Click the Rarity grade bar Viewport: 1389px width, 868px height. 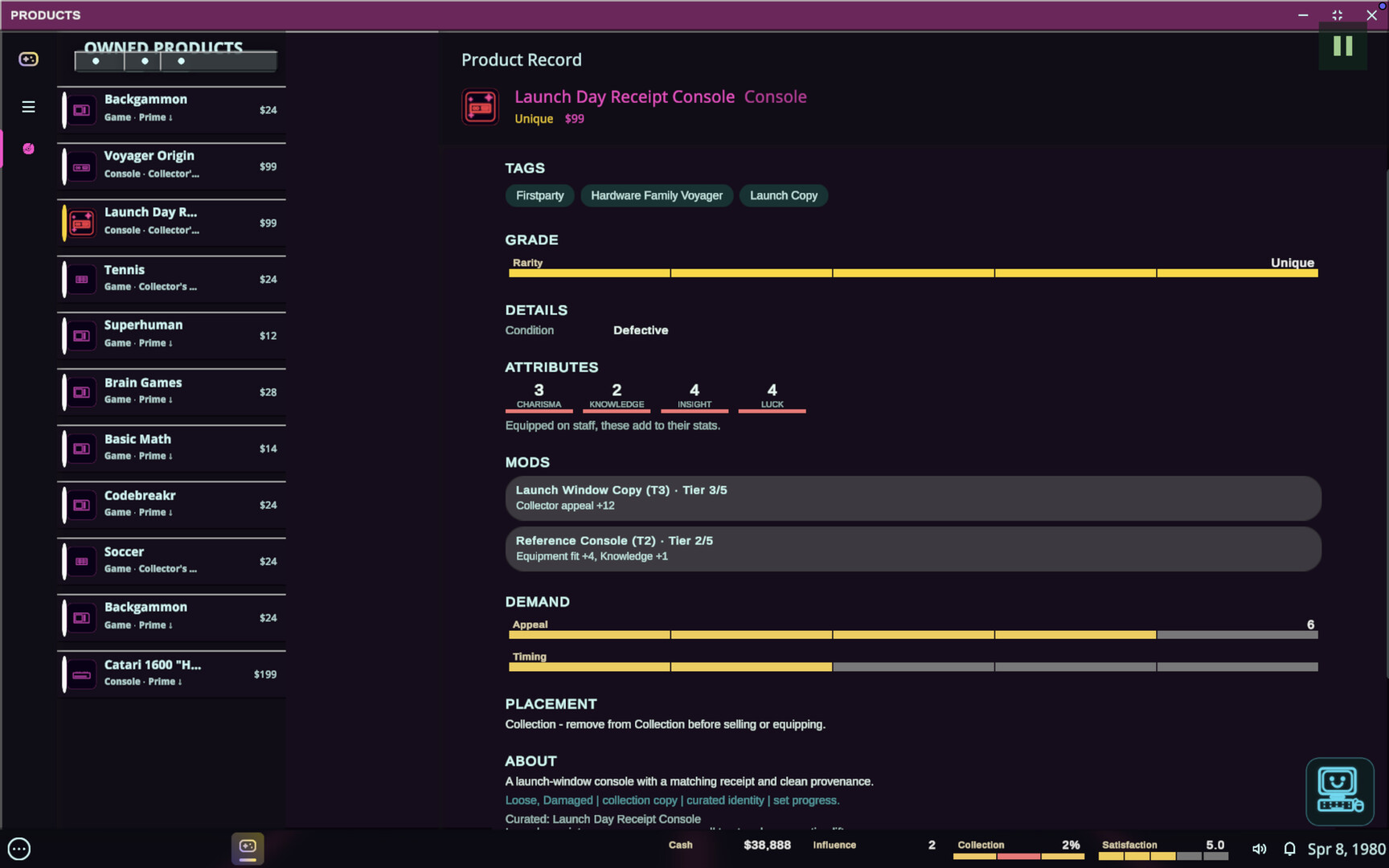(913, 273)
